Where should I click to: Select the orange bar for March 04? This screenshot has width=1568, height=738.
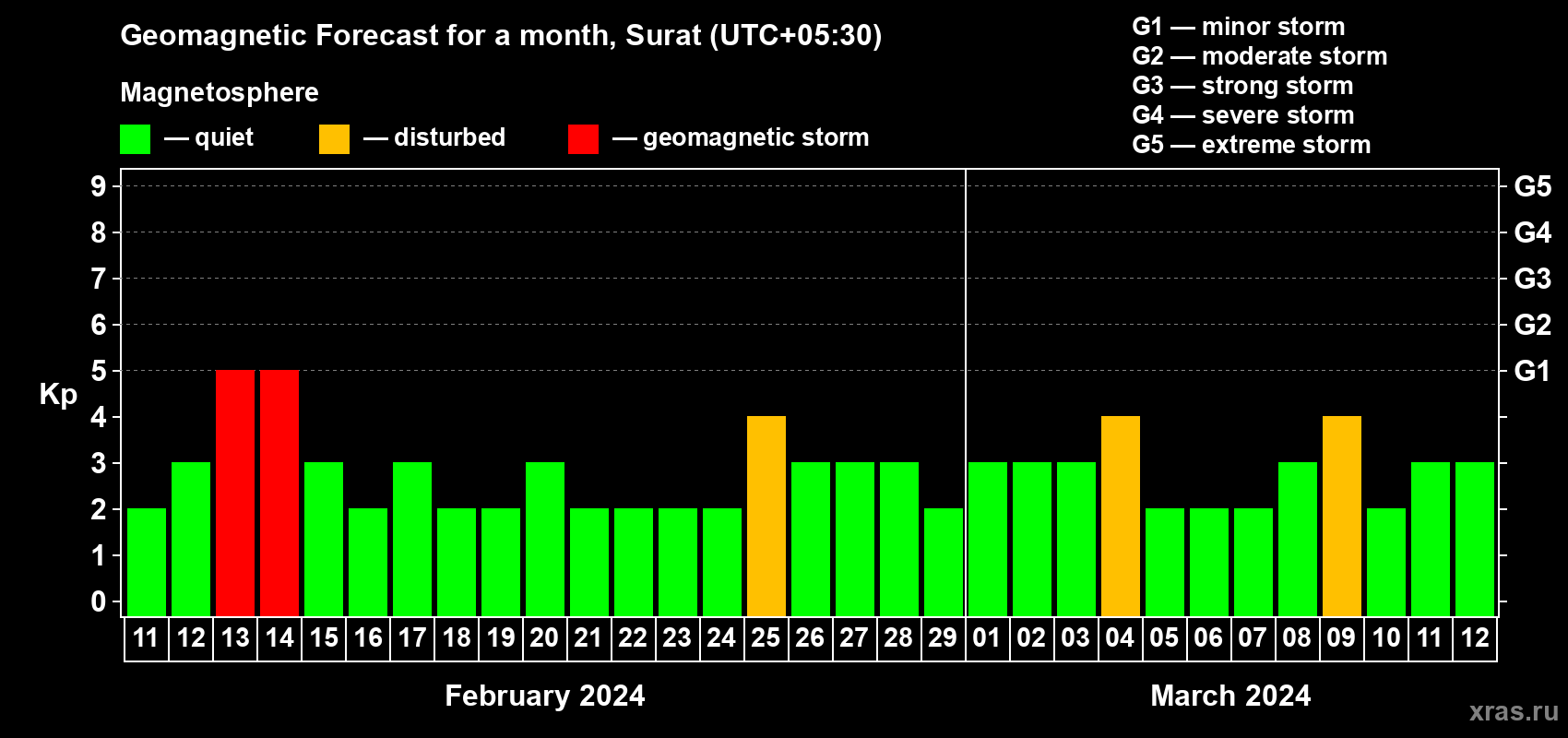[x=1121, y=516]
